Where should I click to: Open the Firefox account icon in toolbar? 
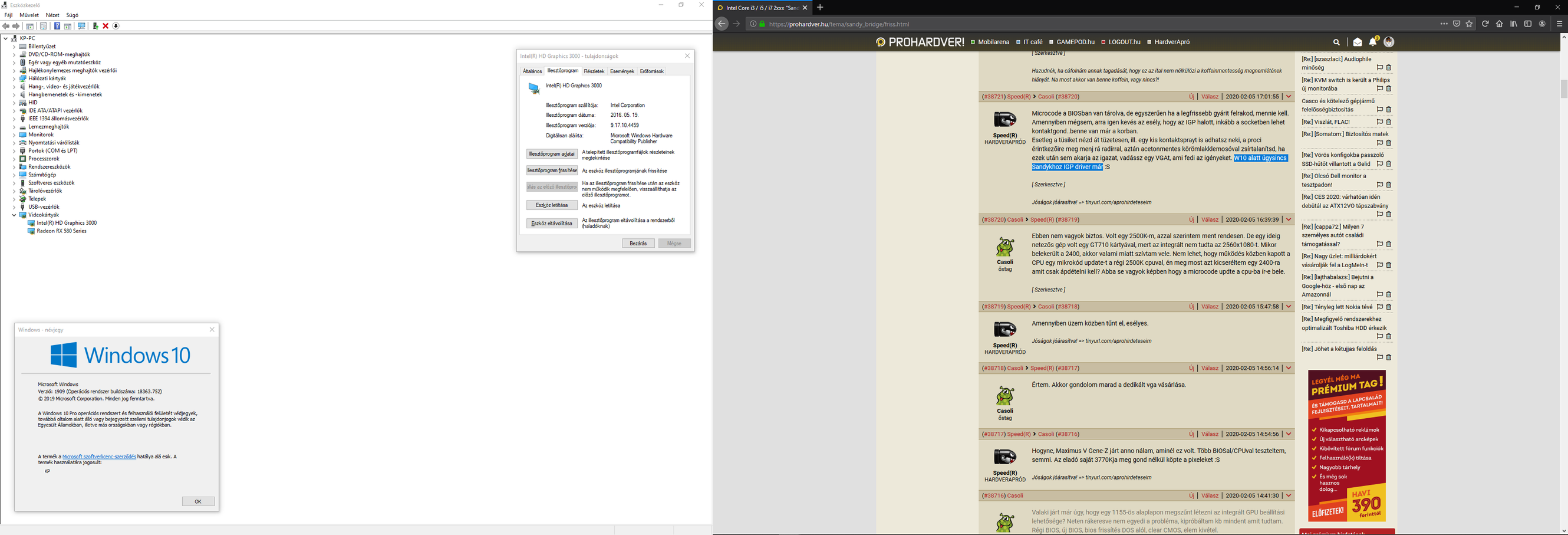(1543, 24)
